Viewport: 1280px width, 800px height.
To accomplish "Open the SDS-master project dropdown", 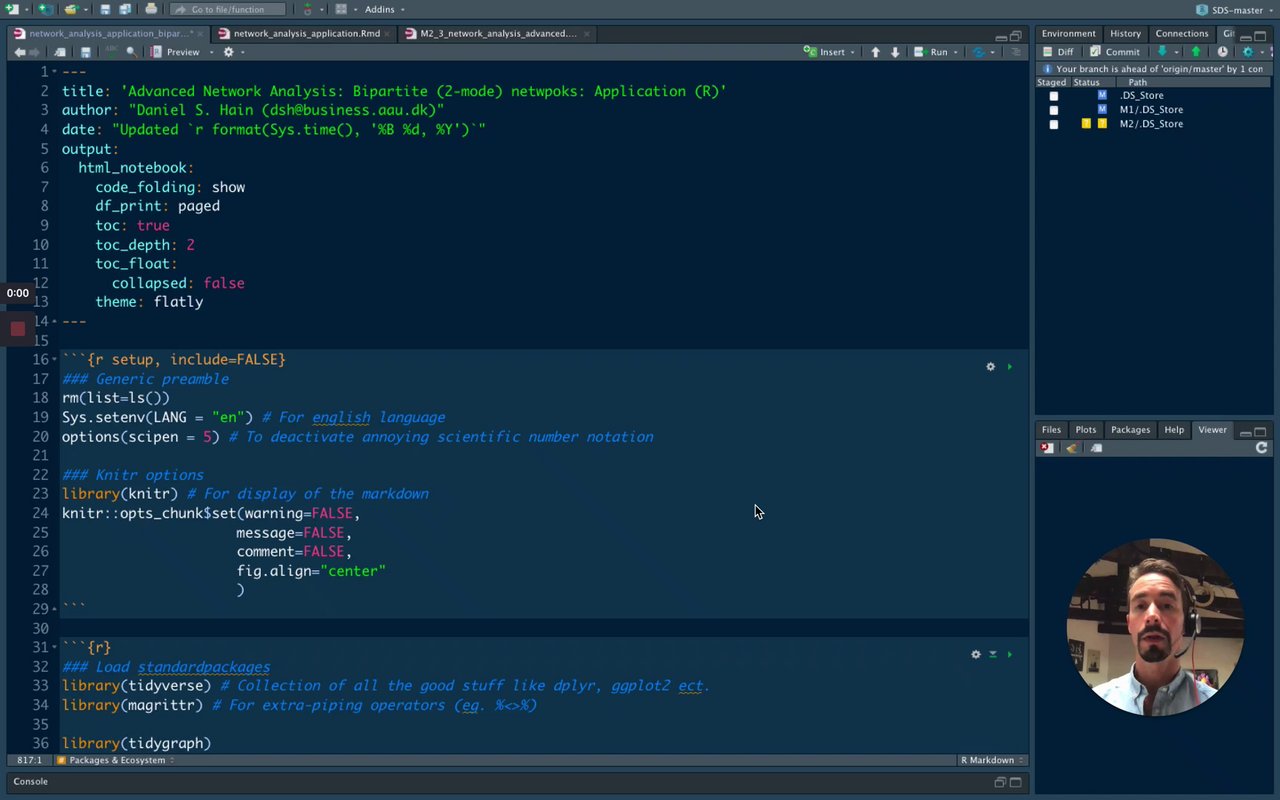I will (x=1236, y=10).
